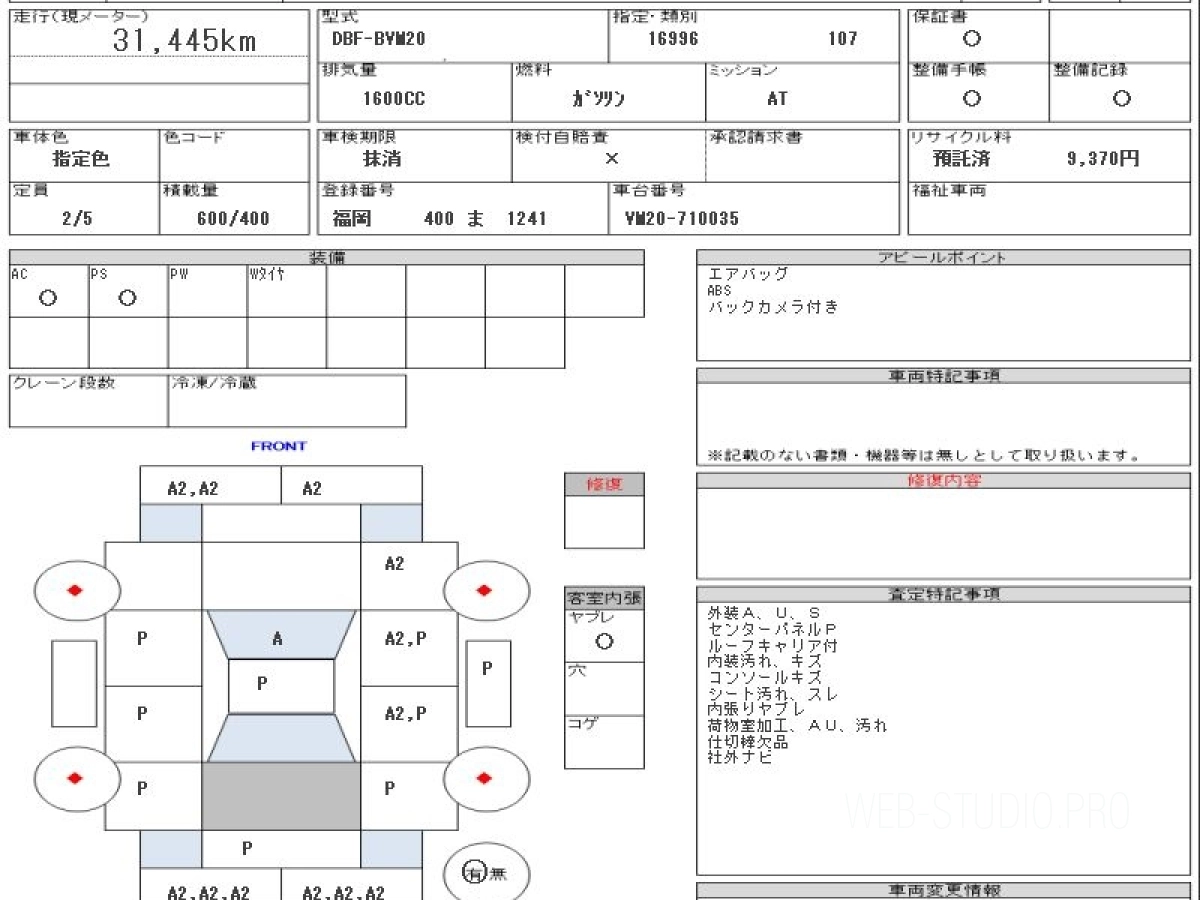This screenshot has width=1200, height=900.
Task: Select バックカメラ付き appeal point
Action: click(773, 307)
